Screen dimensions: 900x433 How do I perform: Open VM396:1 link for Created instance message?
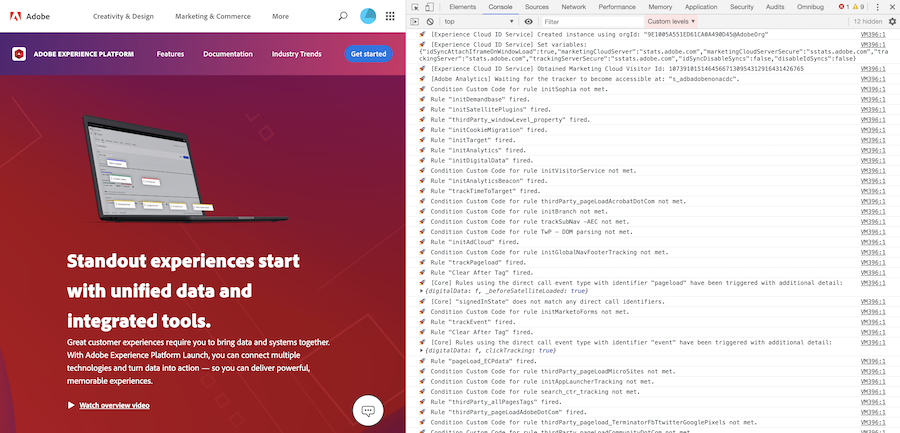pos(873,34)
